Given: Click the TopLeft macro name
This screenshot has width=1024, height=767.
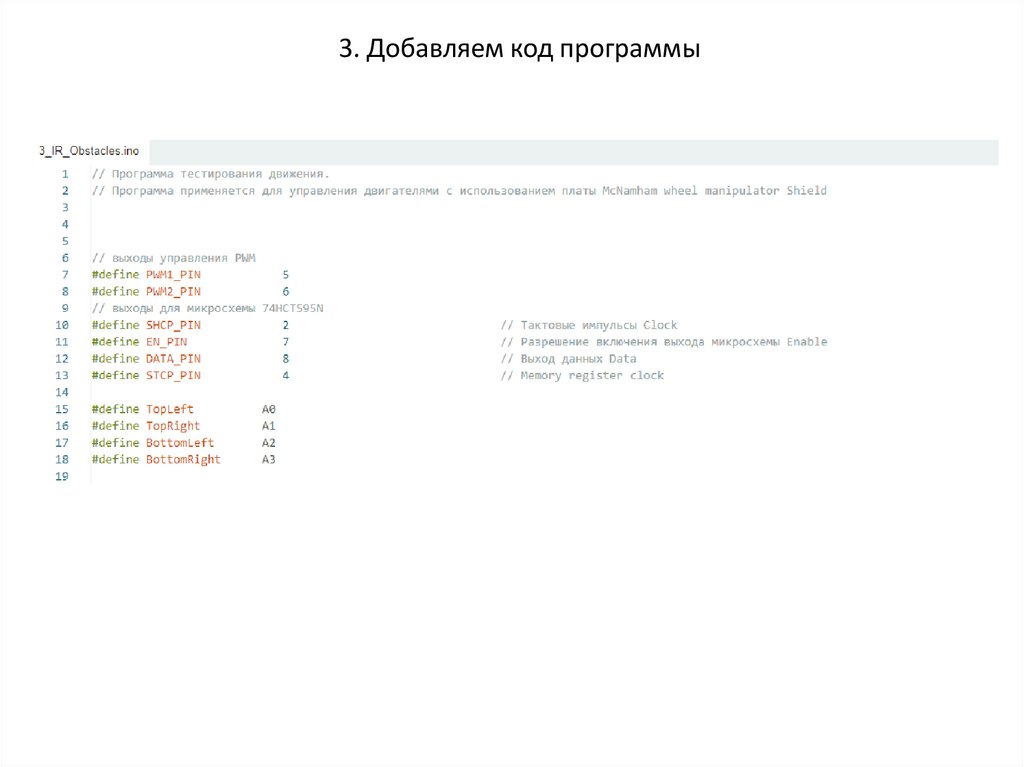Looking at the screenshot, I should (x=170, y=409).
